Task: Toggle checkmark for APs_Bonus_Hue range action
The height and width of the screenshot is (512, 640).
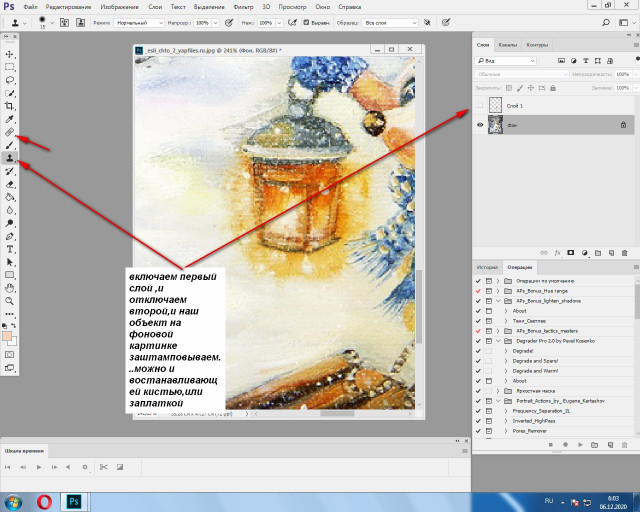Action: point(478,290)
